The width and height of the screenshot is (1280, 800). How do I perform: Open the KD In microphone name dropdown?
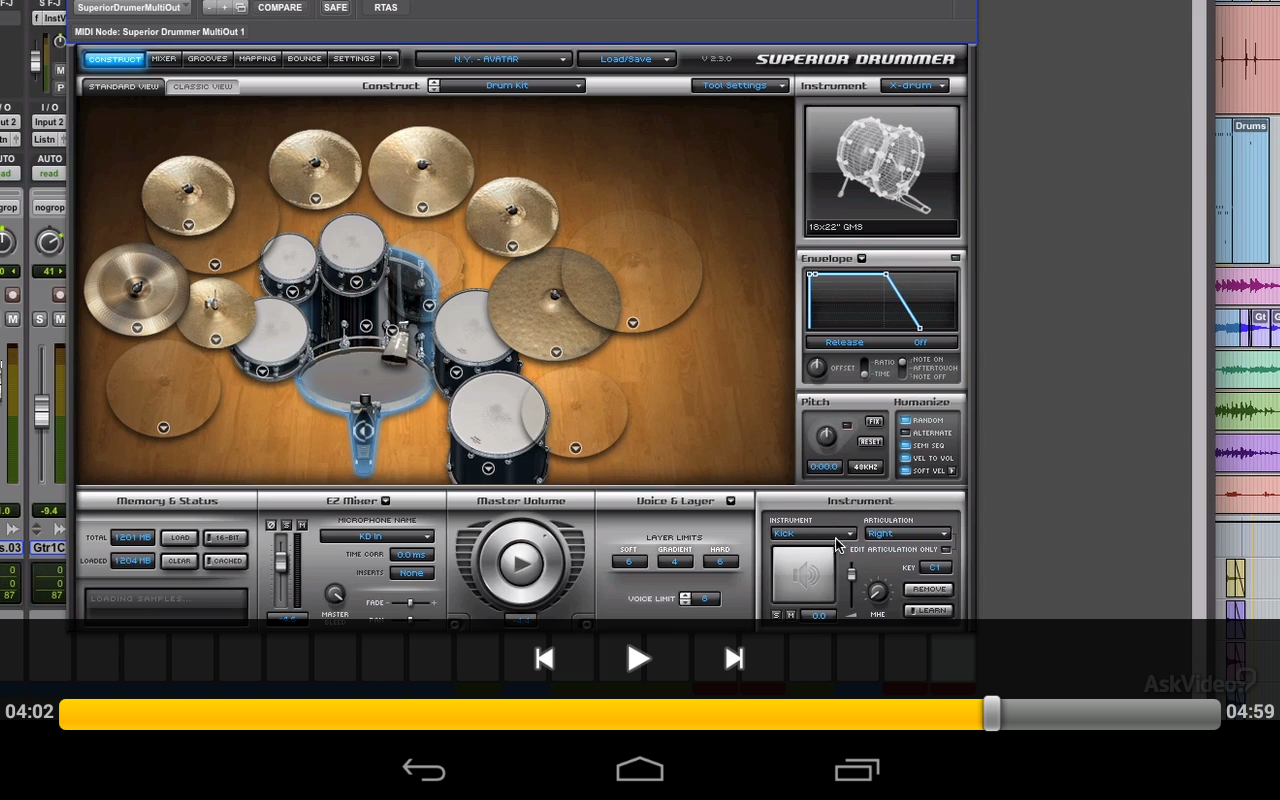376,537
